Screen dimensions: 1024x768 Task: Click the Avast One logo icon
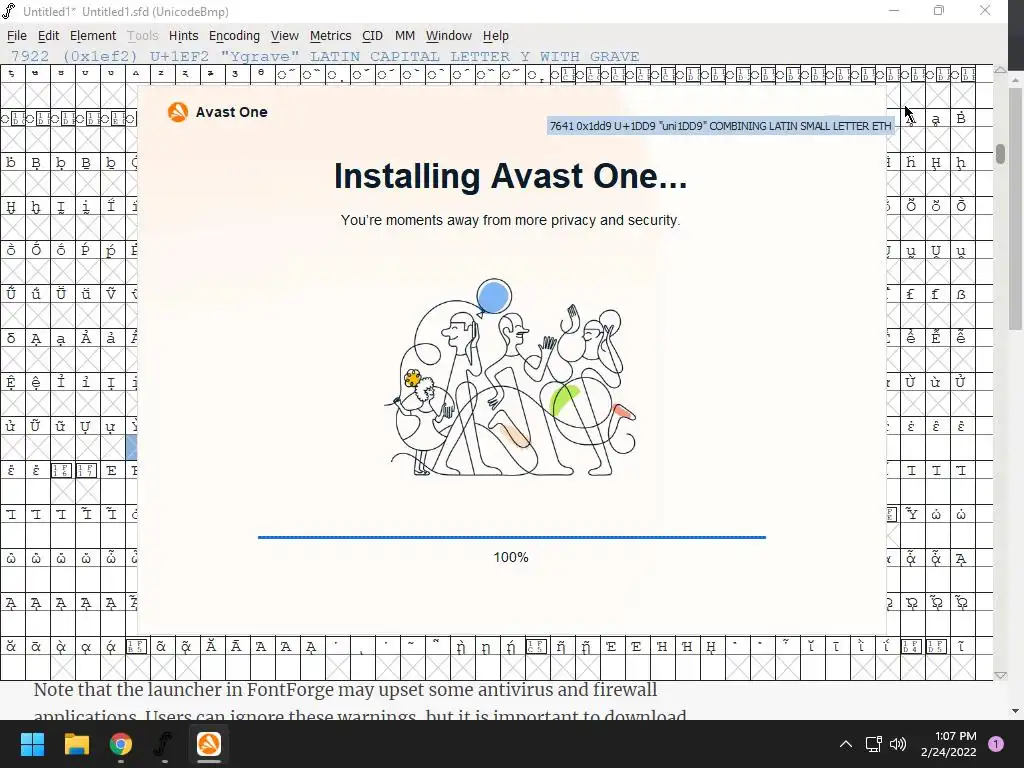coord(178,112)
